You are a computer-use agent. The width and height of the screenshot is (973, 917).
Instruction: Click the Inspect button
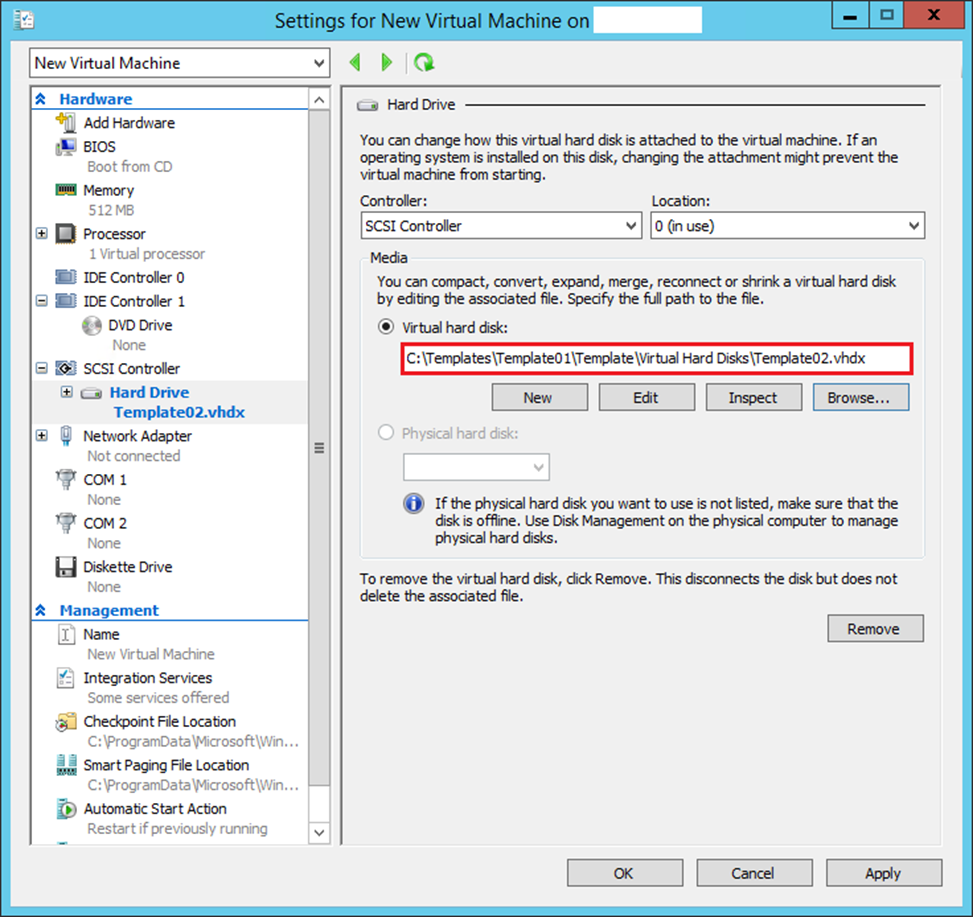pyautogui.click(x=753, y=397)
